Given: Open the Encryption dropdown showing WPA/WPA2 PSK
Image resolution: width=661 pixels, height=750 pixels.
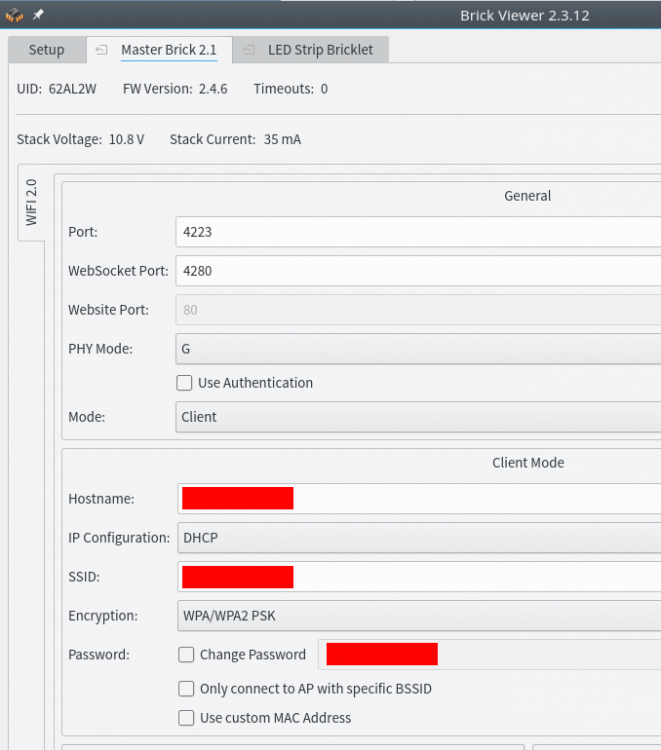Looking at the screenshot, I should [419, 616].
